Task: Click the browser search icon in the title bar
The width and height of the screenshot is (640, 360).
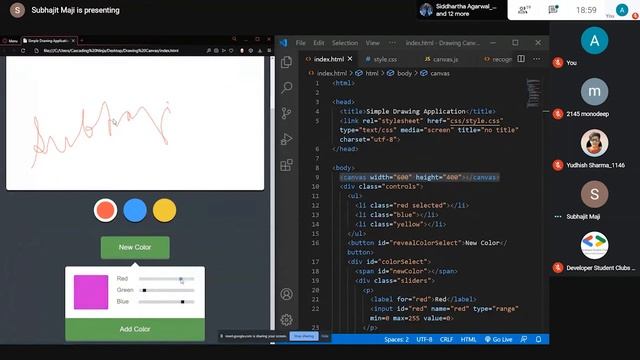Action: (234, 39)
